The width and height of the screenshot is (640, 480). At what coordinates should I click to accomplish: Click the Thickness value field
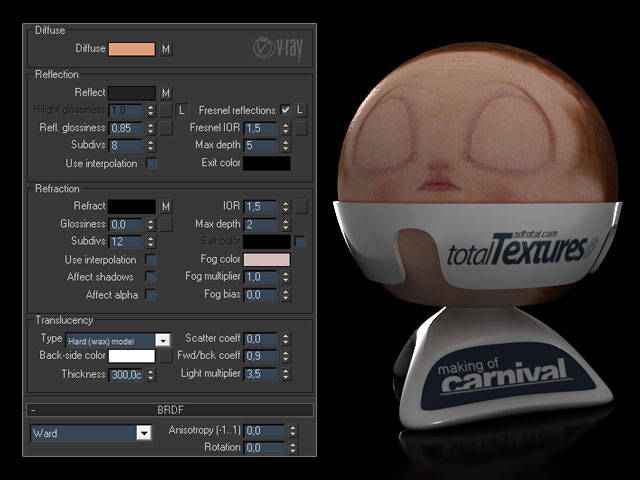coord(125,375)
